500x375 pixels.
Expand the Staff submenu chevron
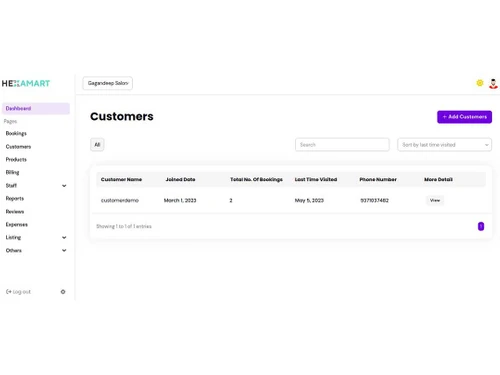pos(64,186)
